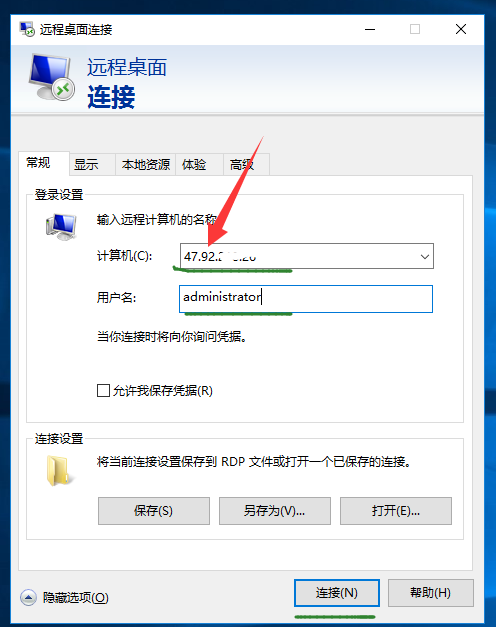The width and height of the screenshot is (496, 627).
Task: Click the large Remote Desktop monitor icon
Action: click(x=52, y=77)
